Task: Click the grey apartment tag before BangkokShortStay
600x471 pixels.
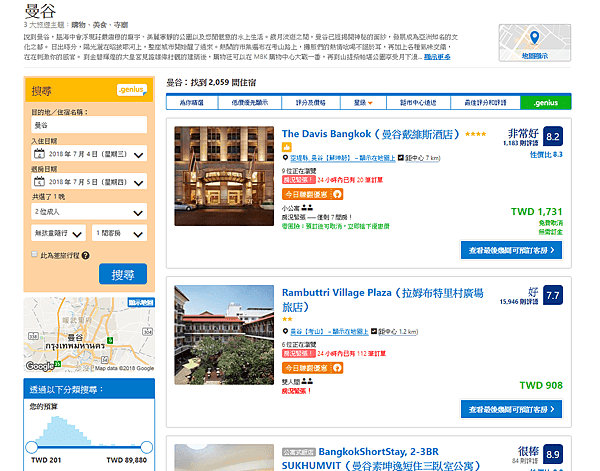Action: (x=299, y=452)
